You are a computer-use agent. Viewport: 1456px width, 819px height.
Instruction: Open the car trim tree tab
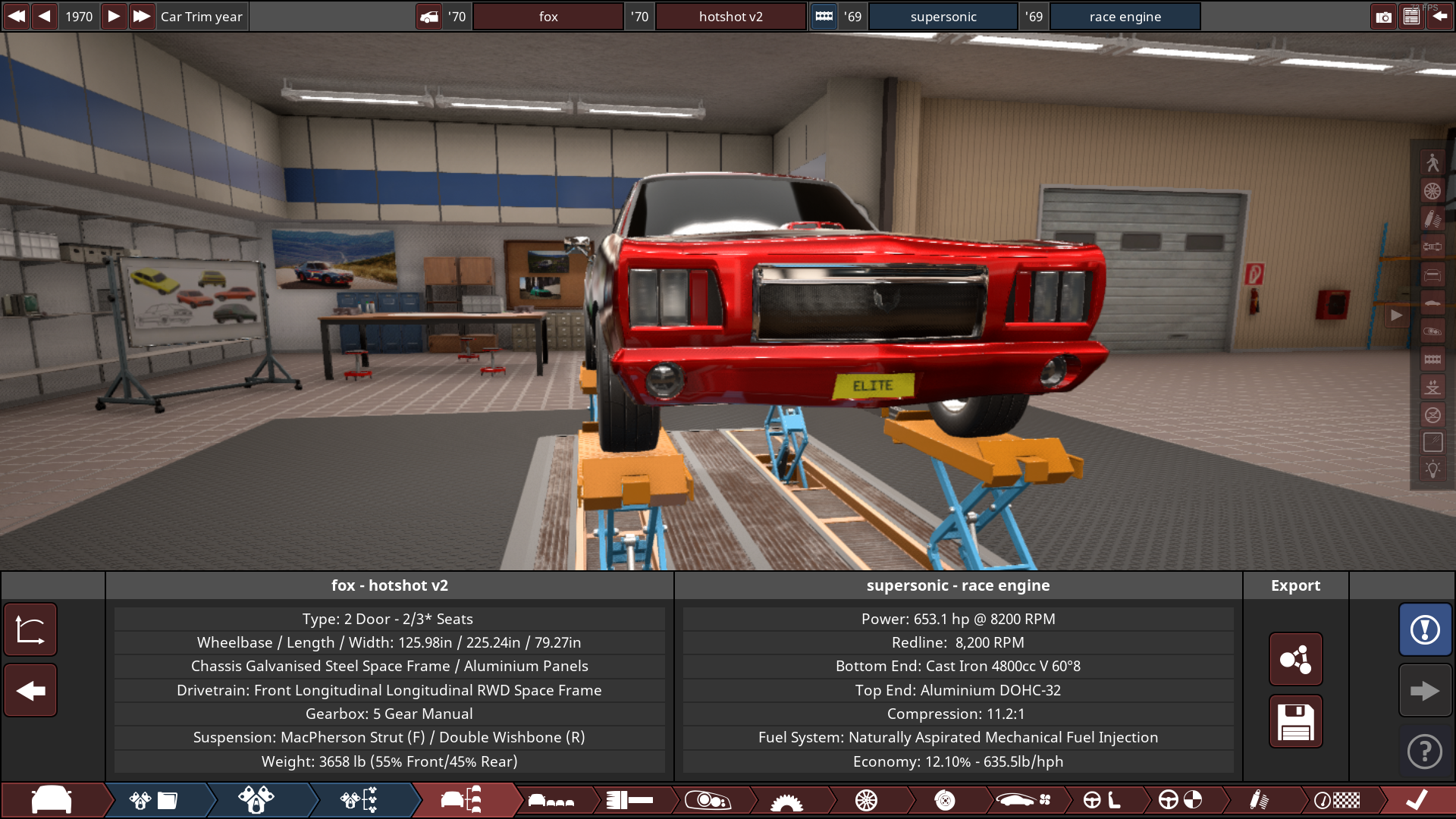tap(462, 800)
